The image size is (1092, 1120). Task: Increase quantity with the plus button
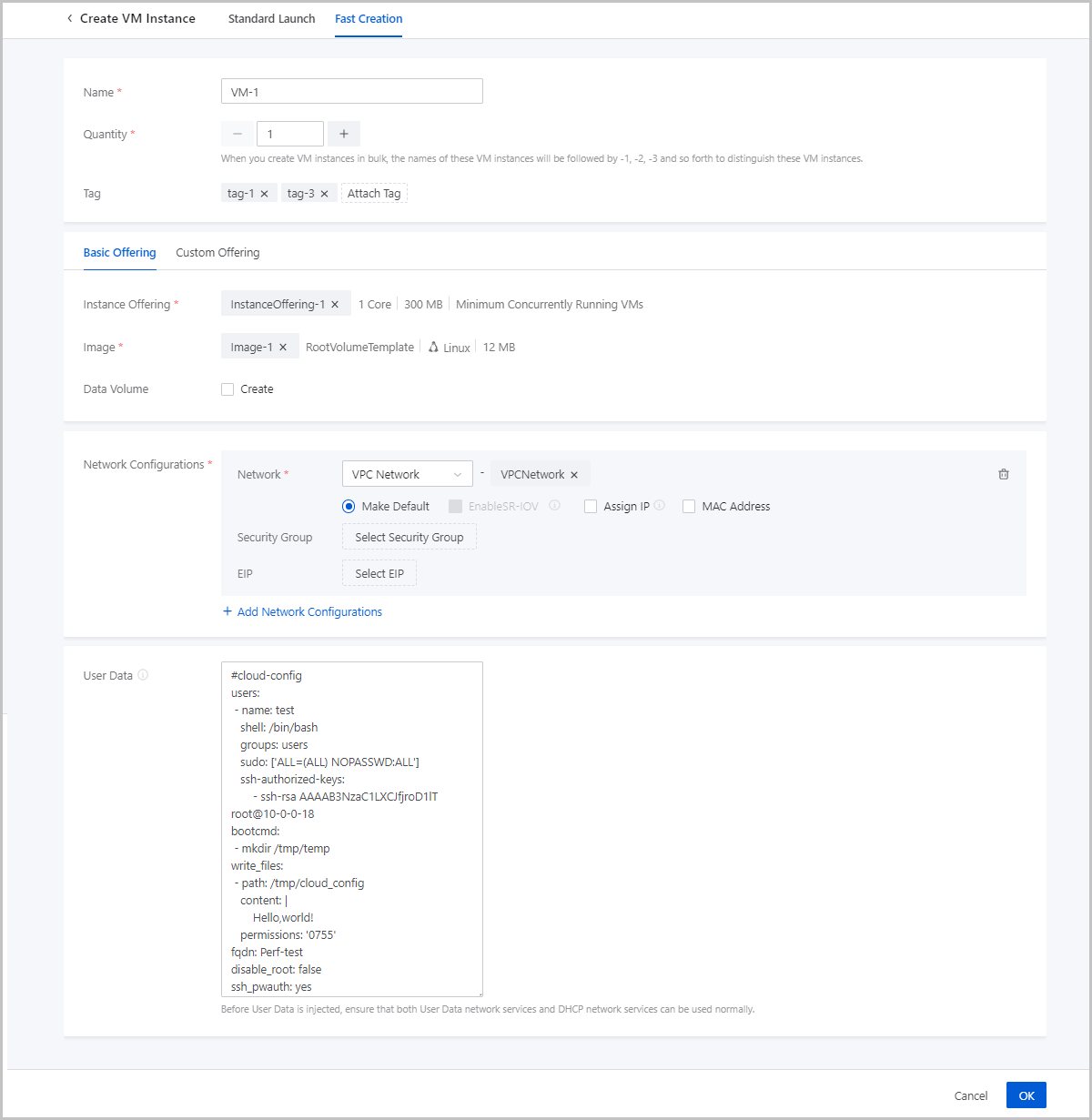pos(343,134)
